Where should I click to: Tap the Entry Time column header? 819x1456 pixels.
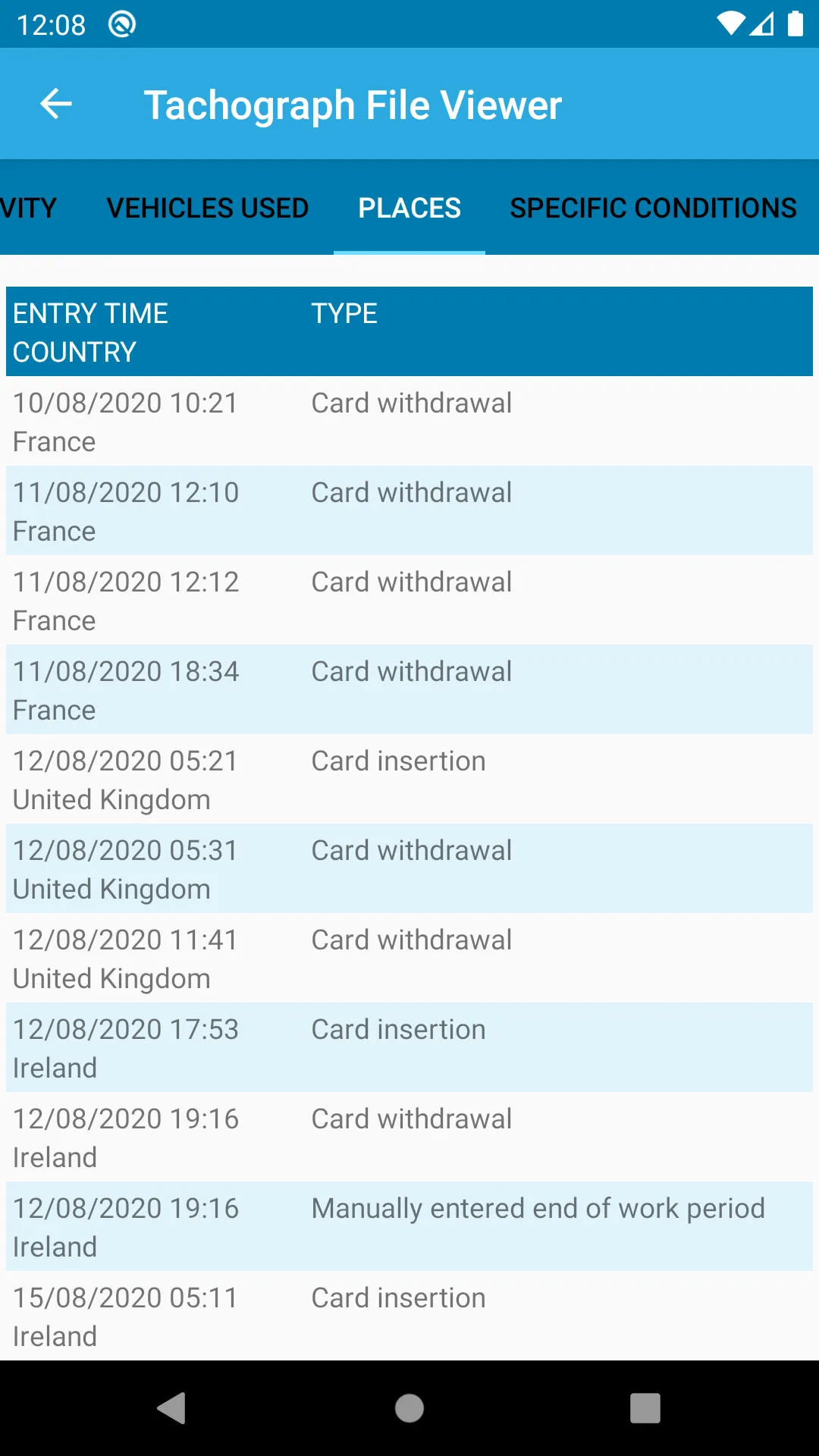coord(91,314)
